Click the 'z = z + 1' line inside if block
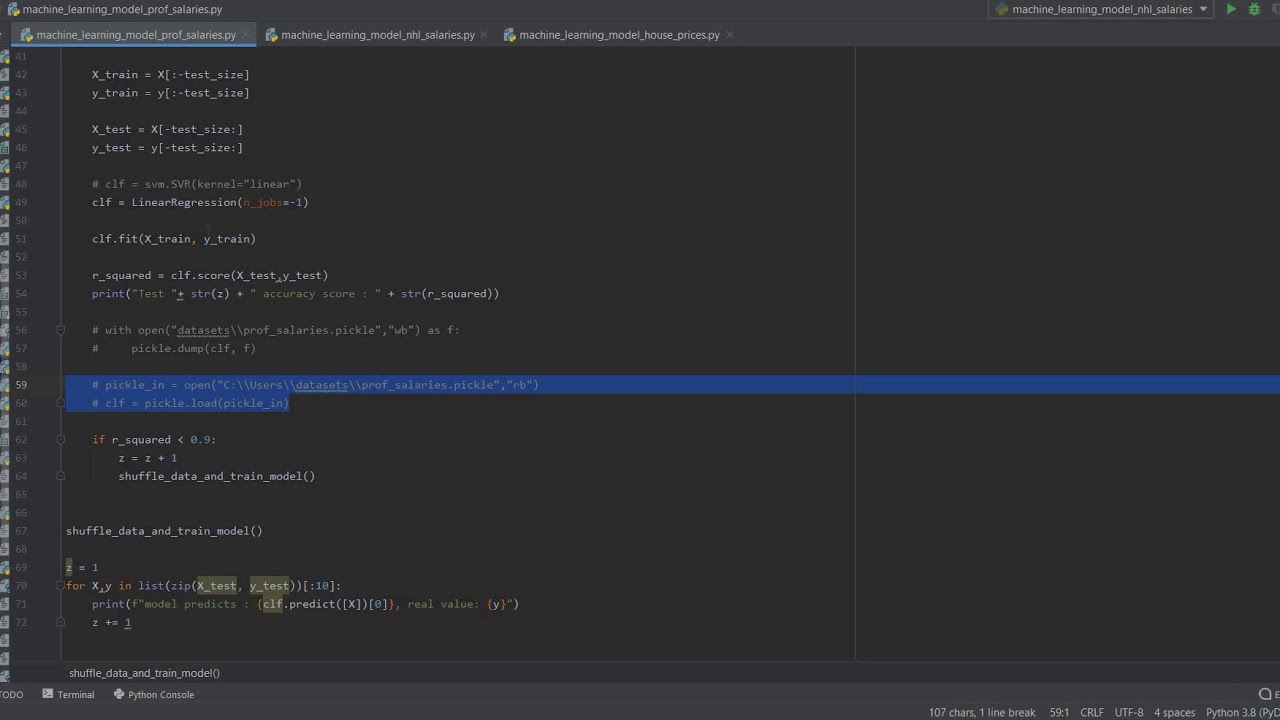This screenshot has width=1280, height=720. [148, 458]
